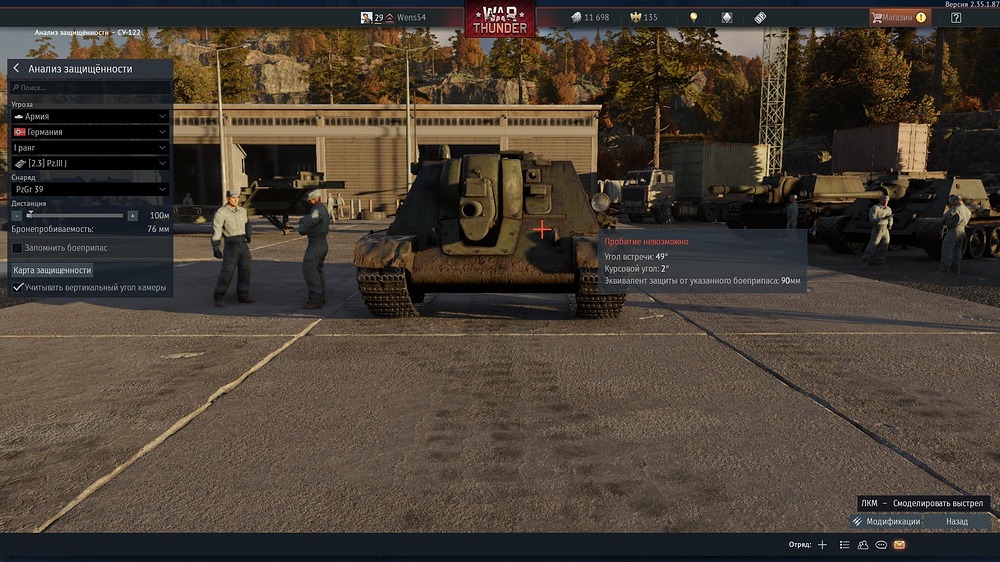
Task: Click the War Thunder logo
Action: (x=499, y=19)
